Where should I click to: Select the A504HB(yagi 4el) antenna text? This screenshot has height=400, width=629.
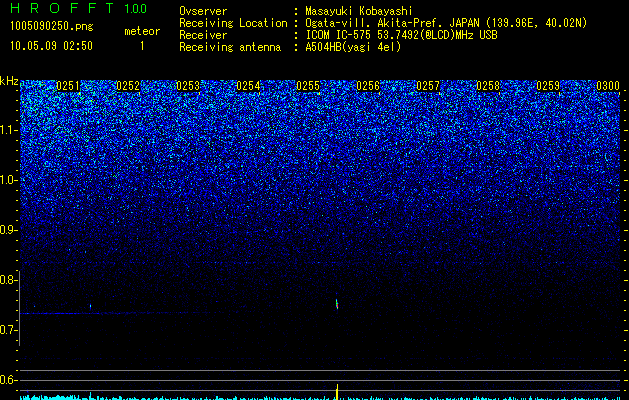pos(353,47)
